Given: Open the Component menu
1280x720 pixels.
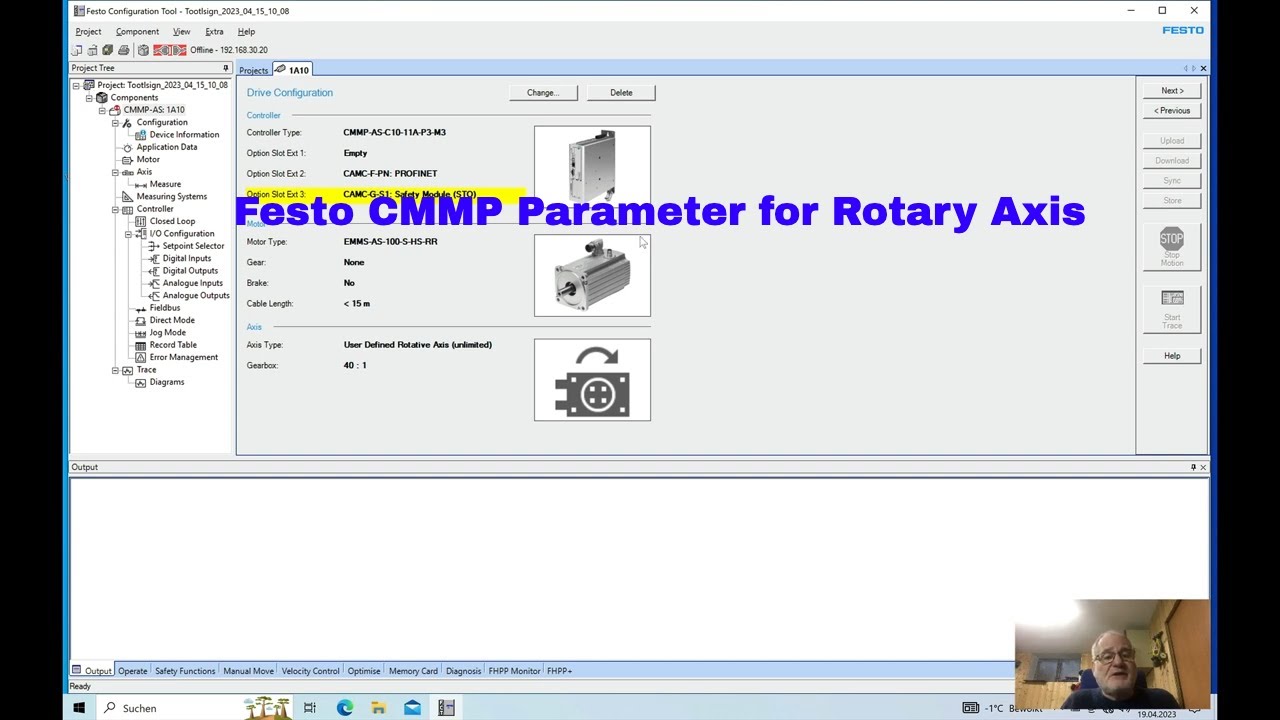Looking at the screenshot, I should pyautogui.click(x=137, y=32).
